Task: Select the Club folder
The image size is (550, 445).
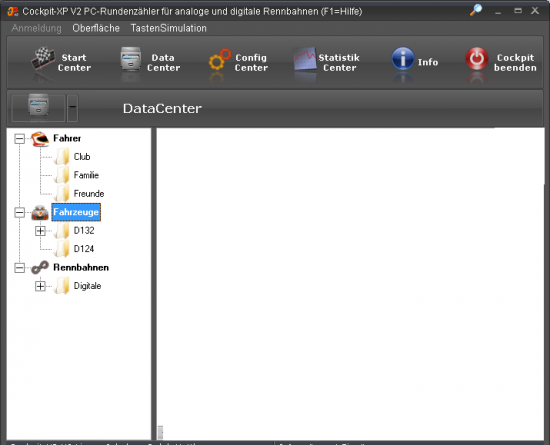Action: (82, 157)
